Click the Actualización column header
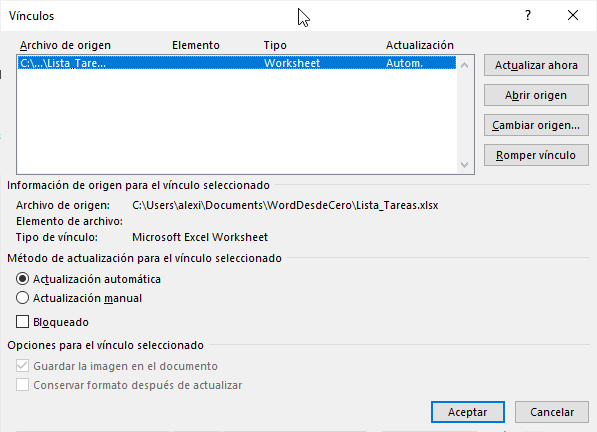 (x=420, y=45)
